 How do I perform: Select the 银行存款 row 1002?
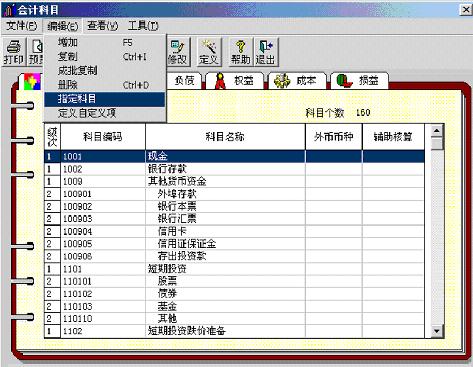click(234, 169)
